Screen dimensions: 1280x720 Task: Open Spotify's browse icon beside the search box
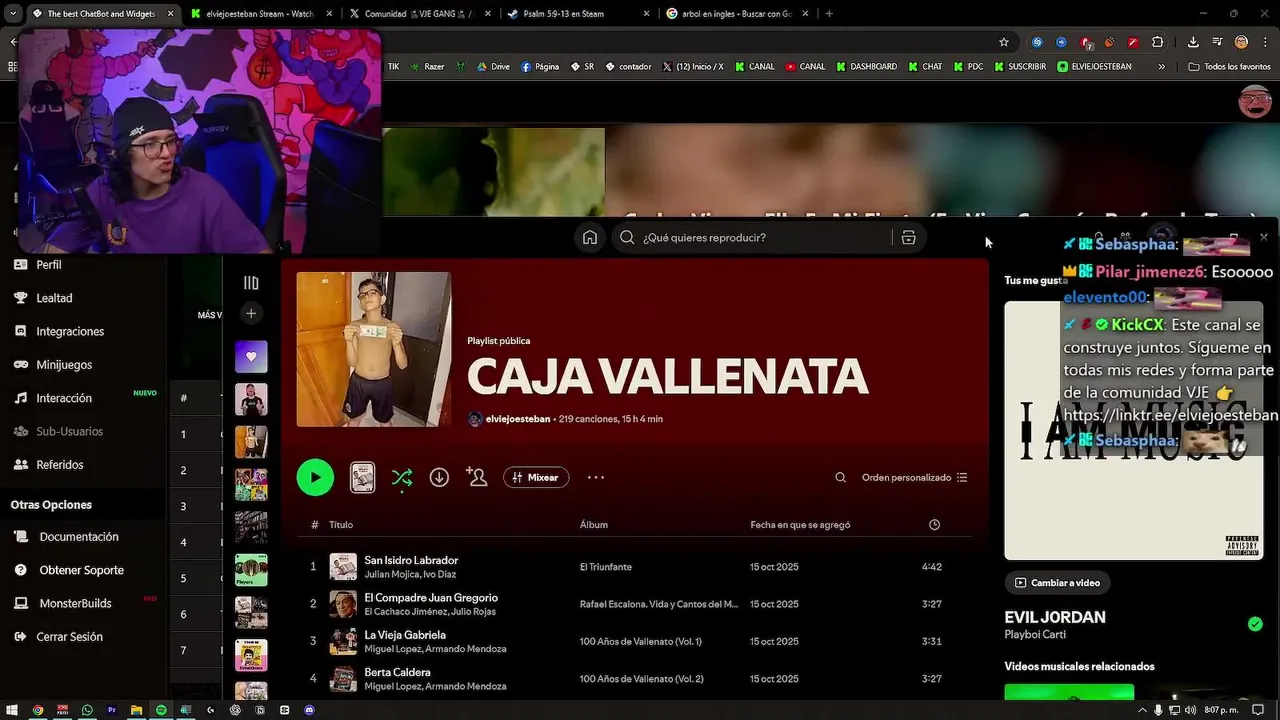908,237
